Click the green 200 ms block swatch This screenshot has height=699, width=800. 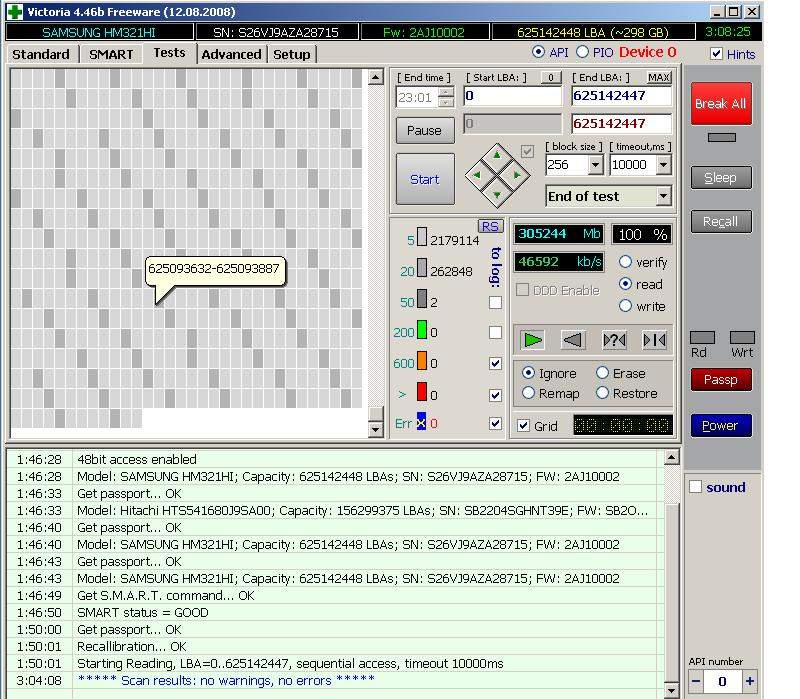pos(422,331)
